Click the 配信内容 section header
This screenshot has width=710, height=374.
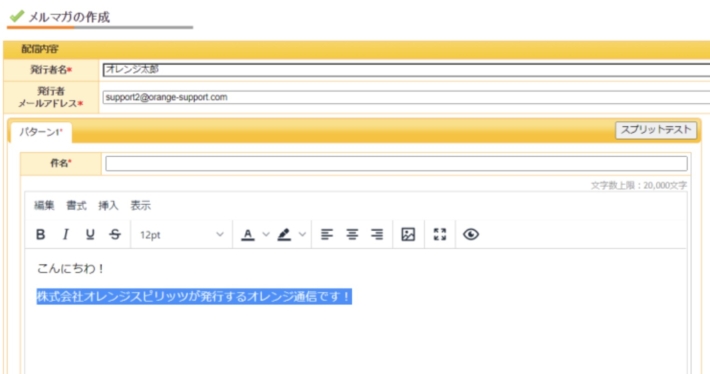point(40,49)
